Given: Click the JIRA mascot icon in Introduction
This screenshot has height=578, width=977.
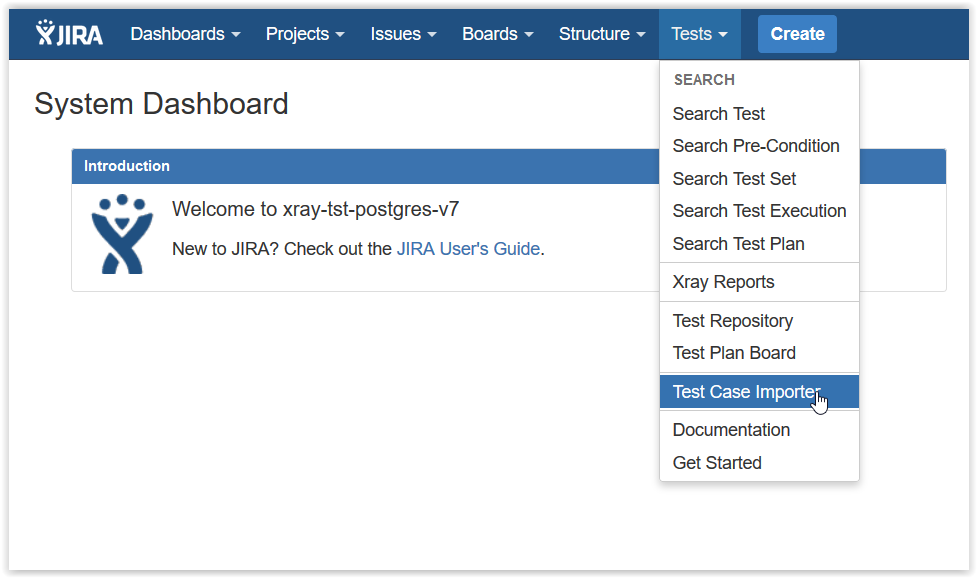Looking at the screenshot, I should coord(122,234).
